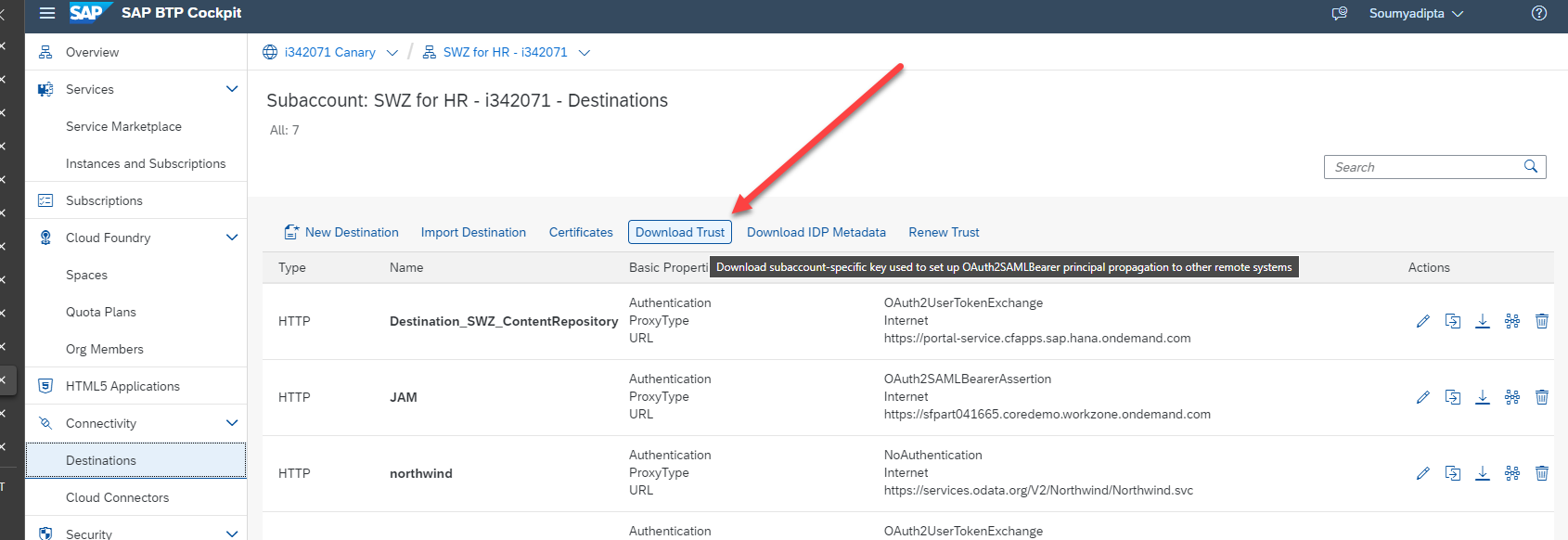
Task: Follow the i342071 Canary breadcrumb link
Action: [330, 52]
